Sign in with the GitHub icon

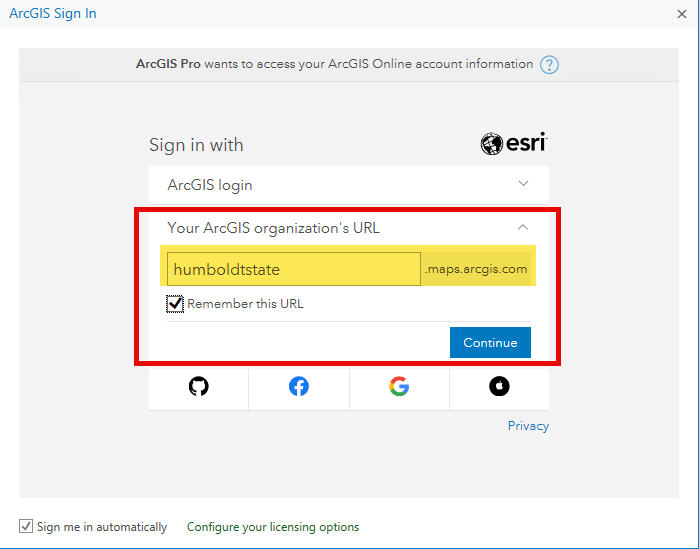198,386
